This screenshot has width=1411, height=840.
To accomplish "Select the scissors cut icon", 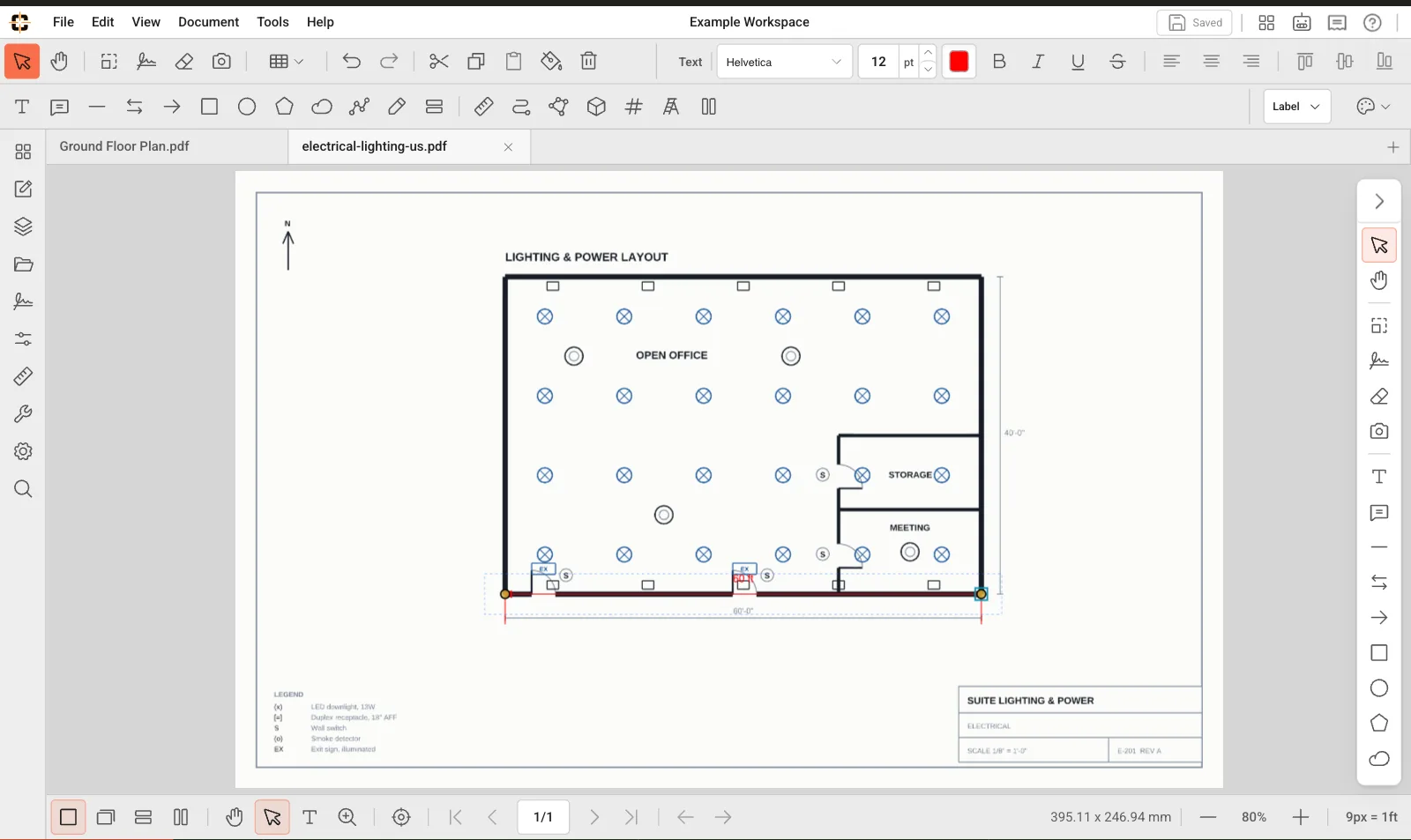I will (438, 62).
